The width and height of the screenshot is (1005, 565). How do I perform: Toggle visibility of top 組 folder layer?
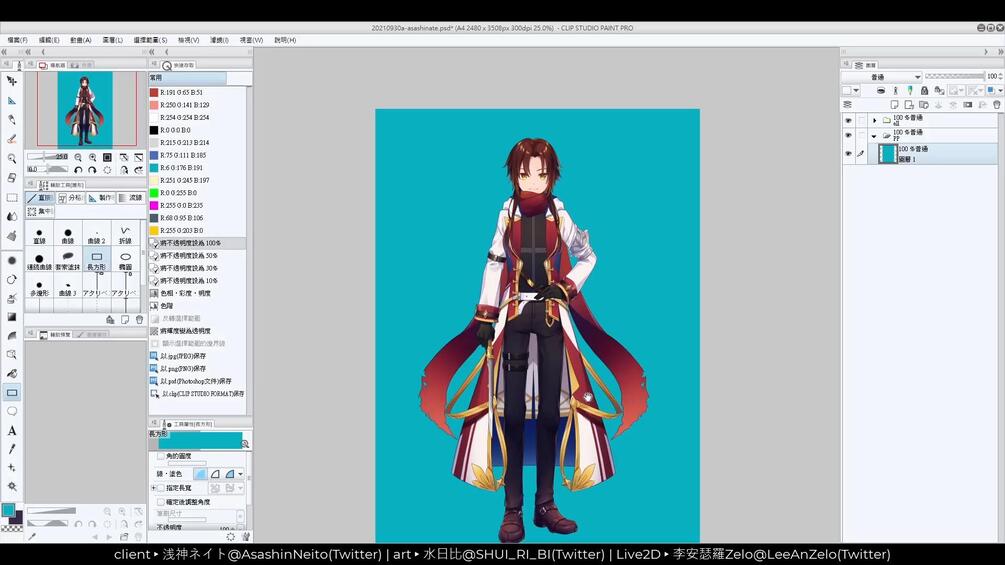point(848,120)
